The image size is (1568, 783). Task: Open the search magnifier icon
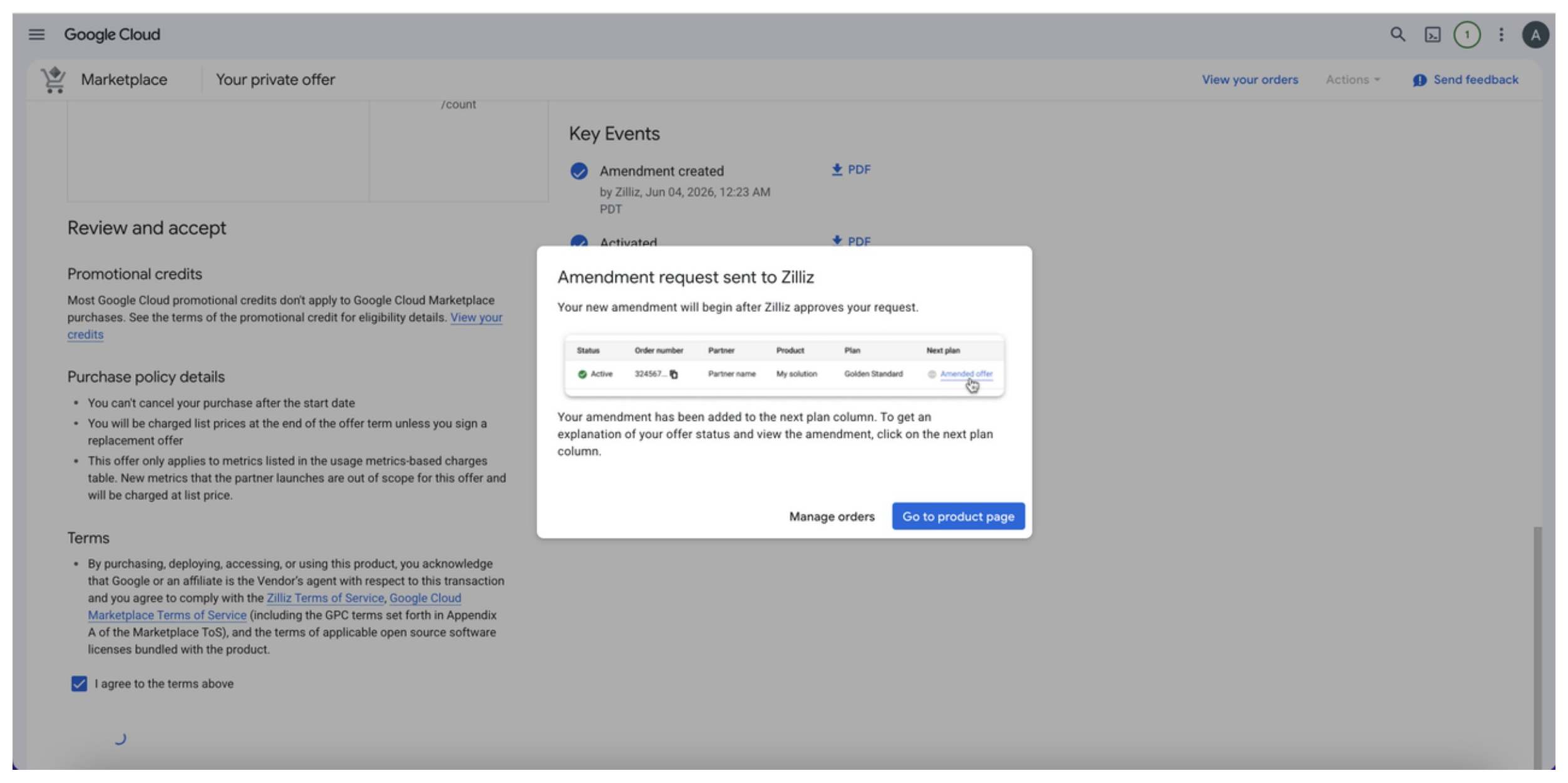[x=1398, y=34]
